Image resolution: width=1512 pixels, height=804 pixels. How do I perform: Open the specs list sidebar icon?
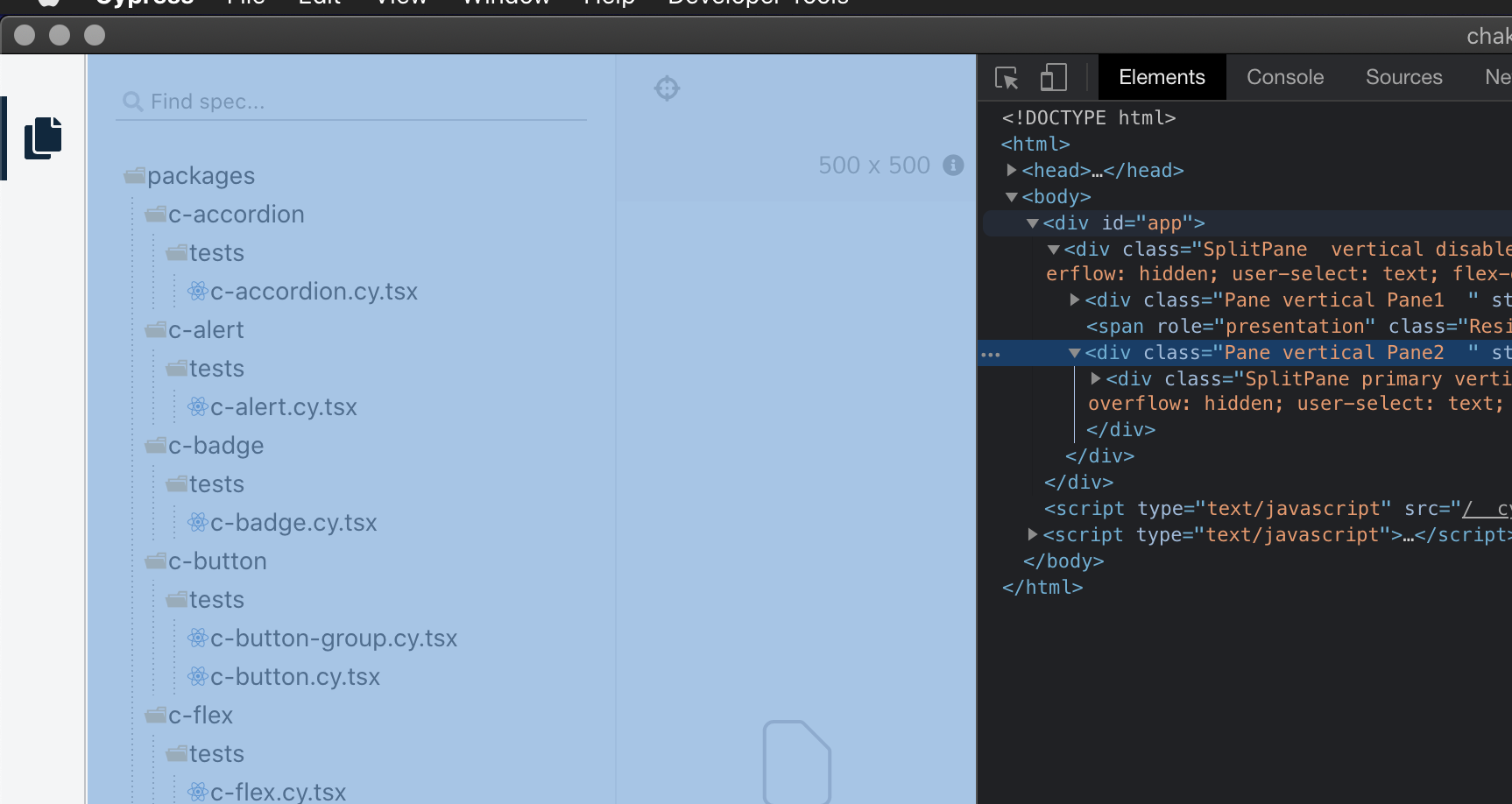43,138
